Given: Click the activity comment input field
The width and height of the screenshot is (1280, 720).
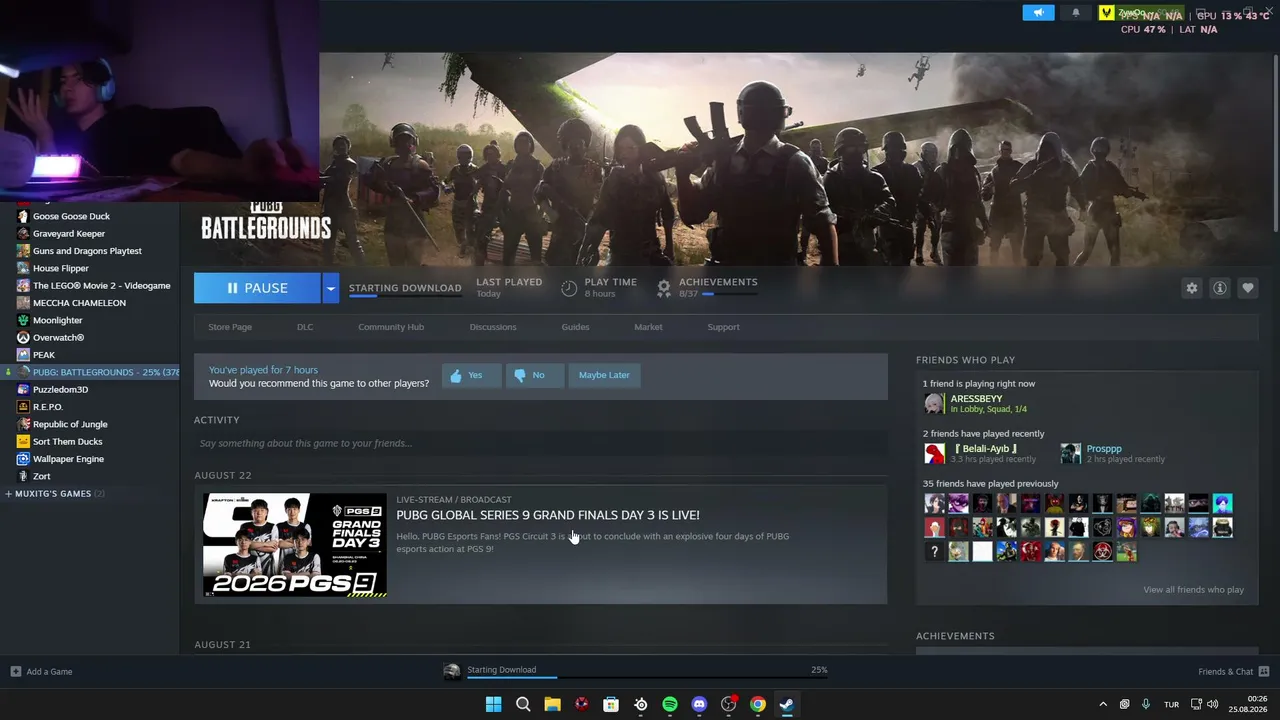Looking at the screenshot, I should pyautogui.click(x=540, y=443).
